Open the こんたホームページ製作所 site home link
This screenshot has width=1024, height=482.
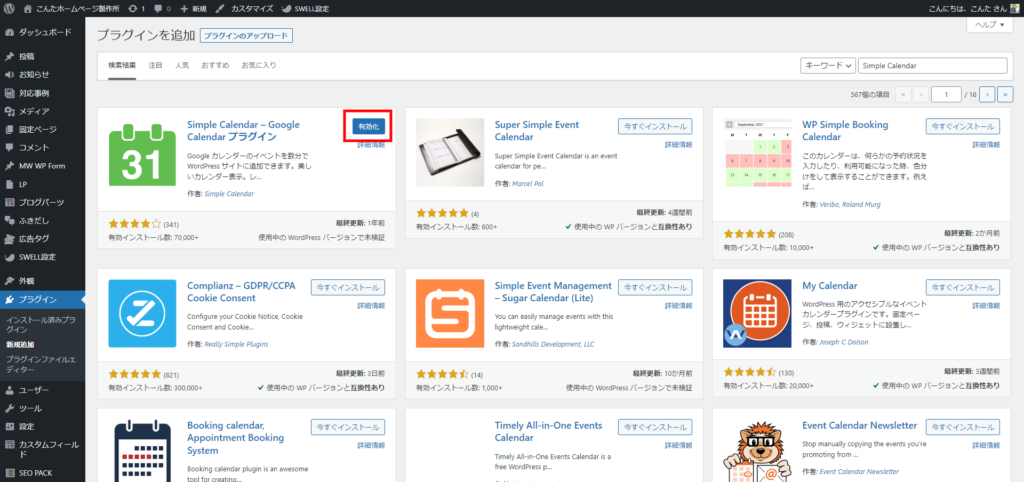coord(71,9)
